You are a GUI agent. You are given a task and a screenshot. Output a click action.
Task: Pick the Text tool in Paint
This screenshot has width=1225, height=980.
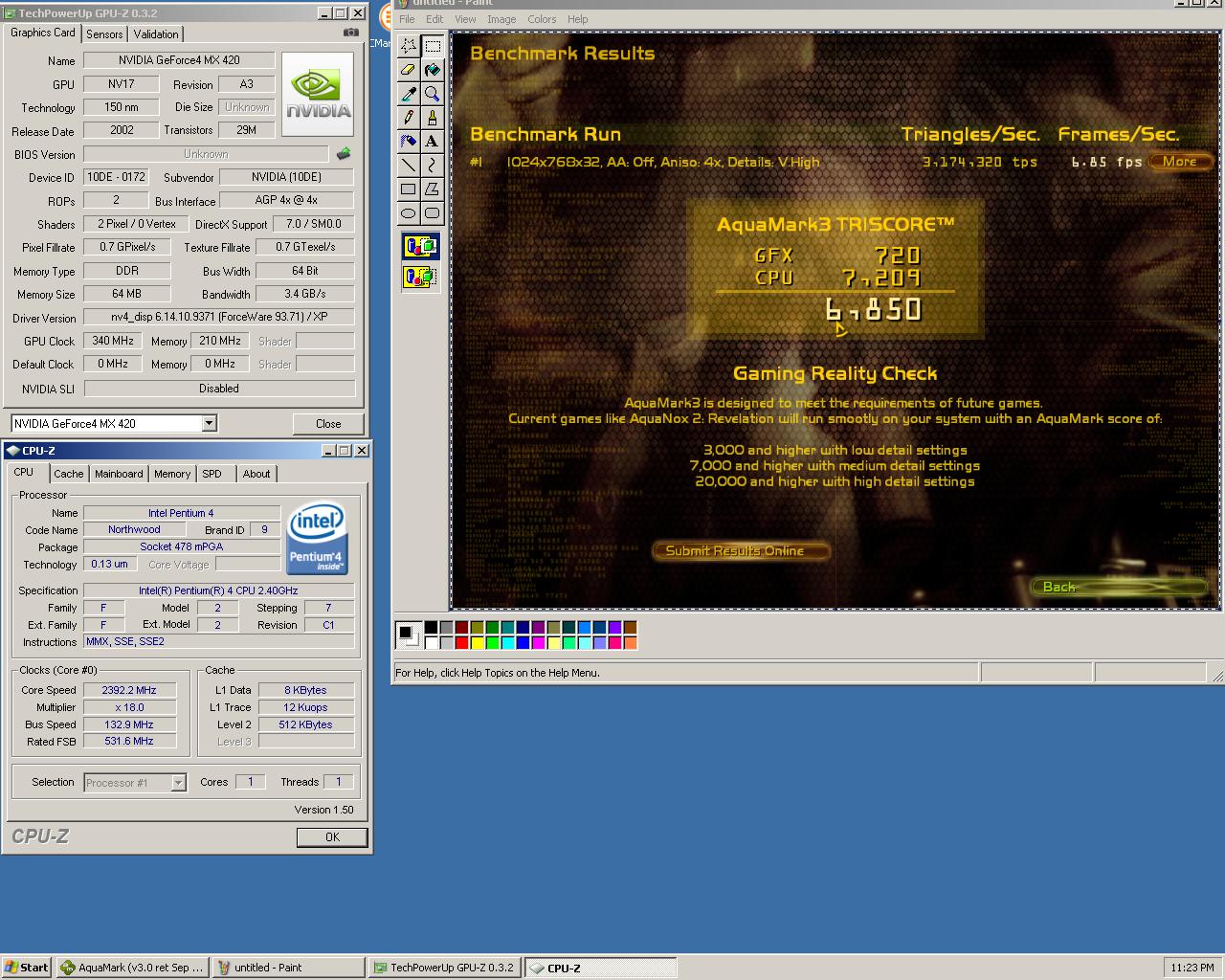click(433, 141)
